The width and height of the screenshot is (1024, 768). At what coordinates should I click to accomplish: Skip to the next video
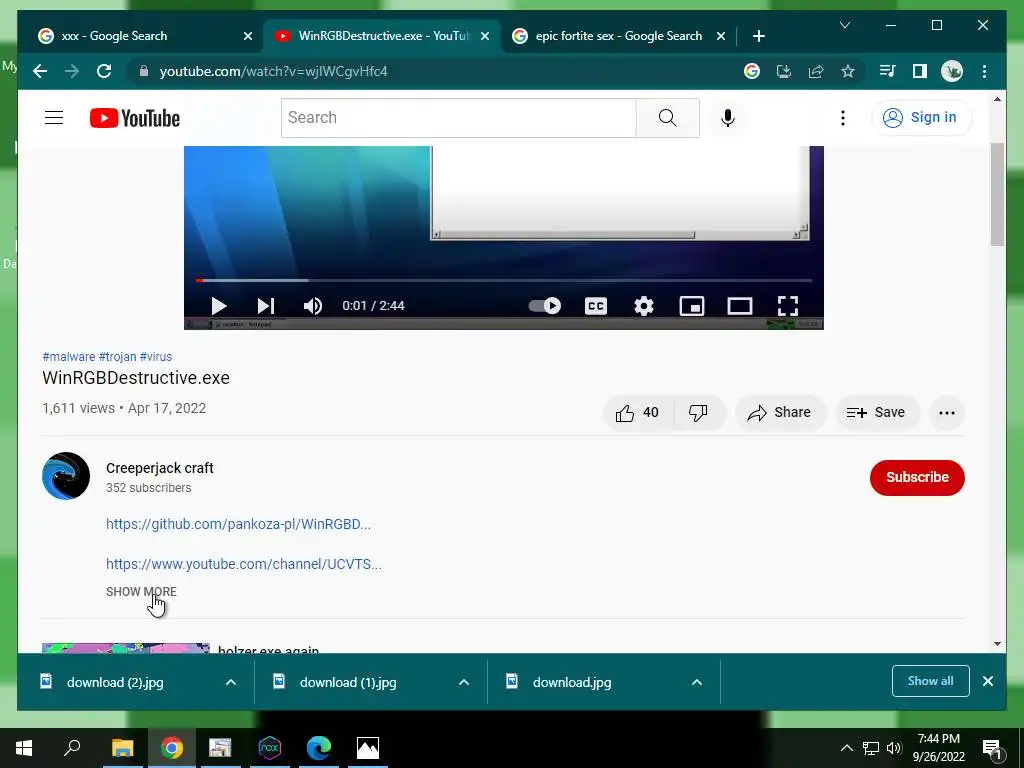(265, 306)
